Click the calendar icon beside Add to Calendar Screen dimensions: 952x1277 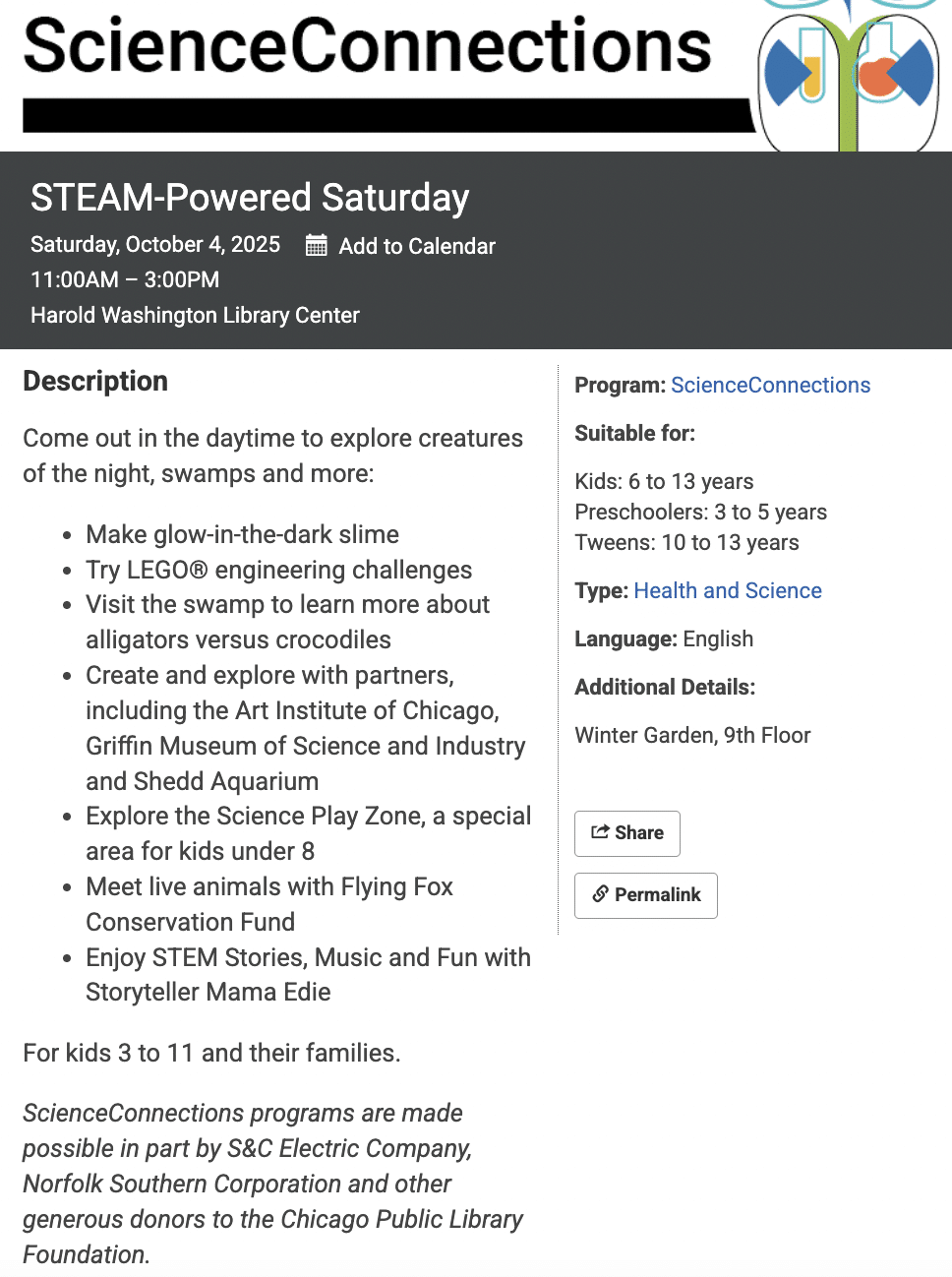[316, 245]
